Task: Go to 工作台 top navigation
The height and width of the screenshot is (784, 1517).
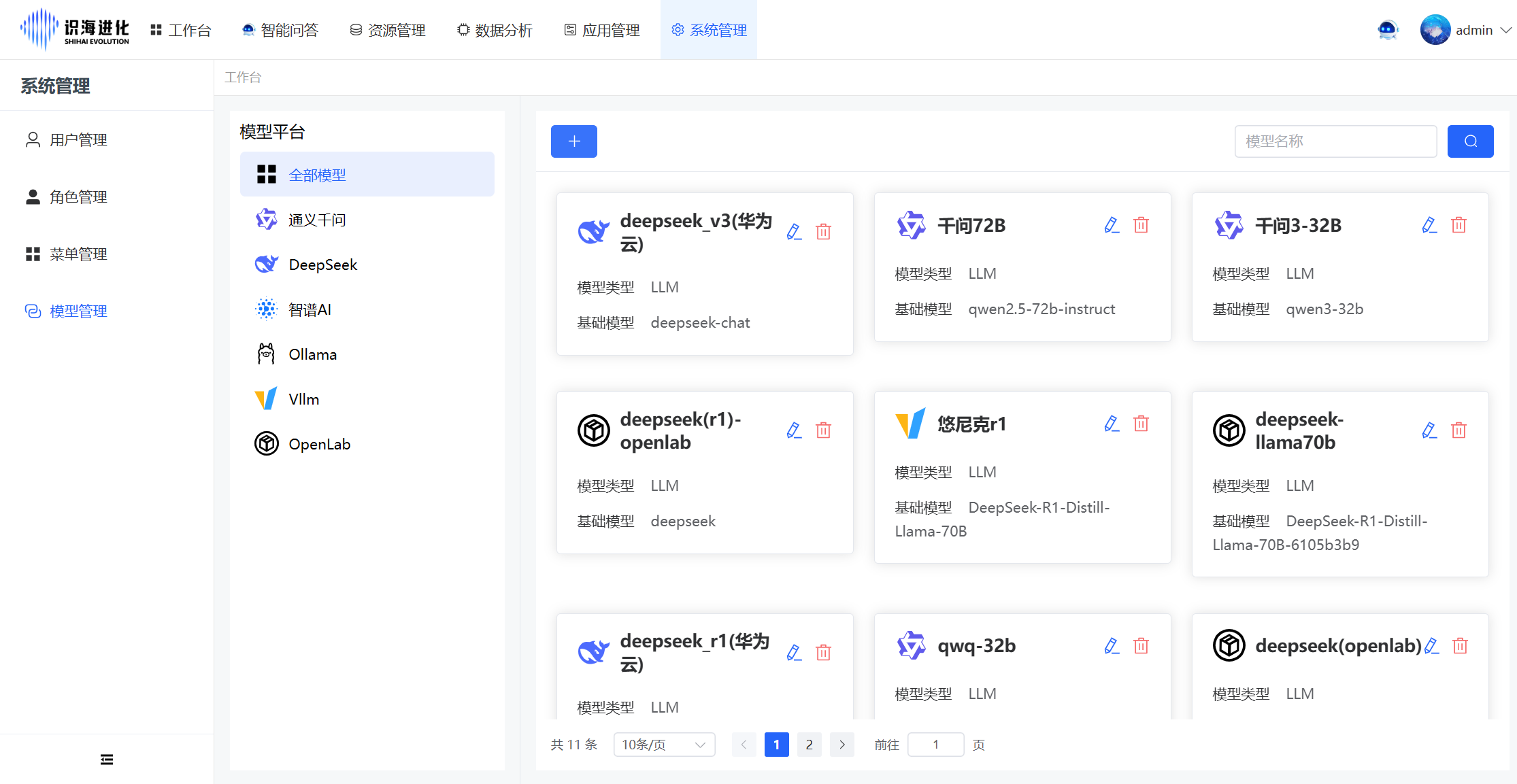Action: [x=181, y=30]
